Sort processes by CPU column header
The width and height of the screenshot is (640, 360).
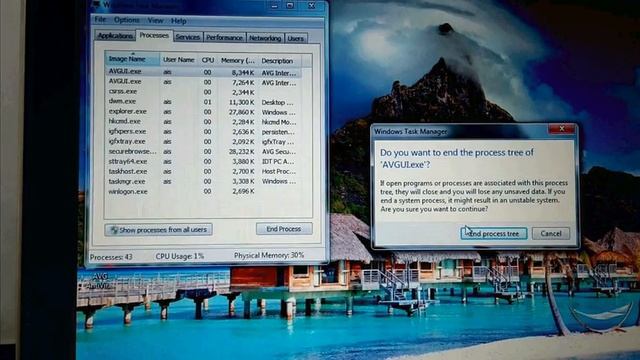tap(207, 60)
